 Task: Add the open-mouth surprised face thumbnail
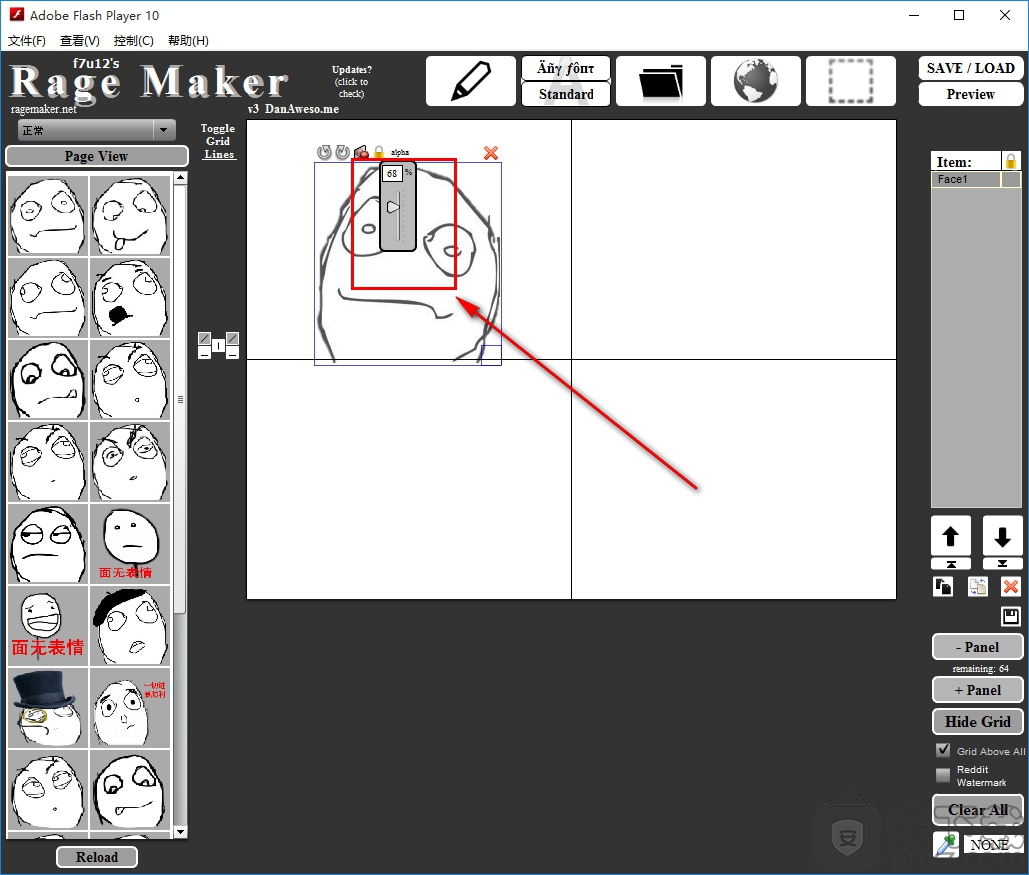click(130, 297)
